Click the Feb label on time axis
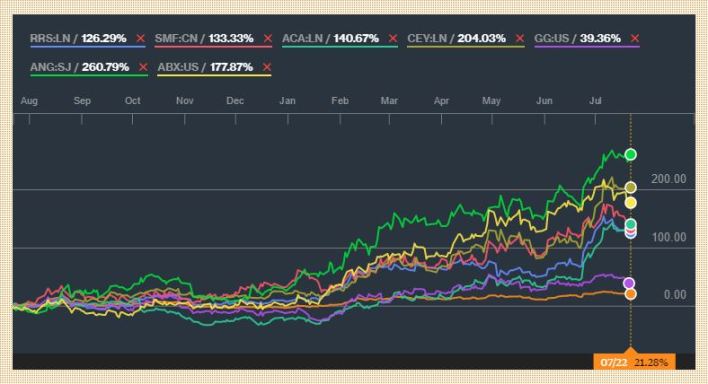The height and width of the screenshot is (384, 708). click(340, 101)
